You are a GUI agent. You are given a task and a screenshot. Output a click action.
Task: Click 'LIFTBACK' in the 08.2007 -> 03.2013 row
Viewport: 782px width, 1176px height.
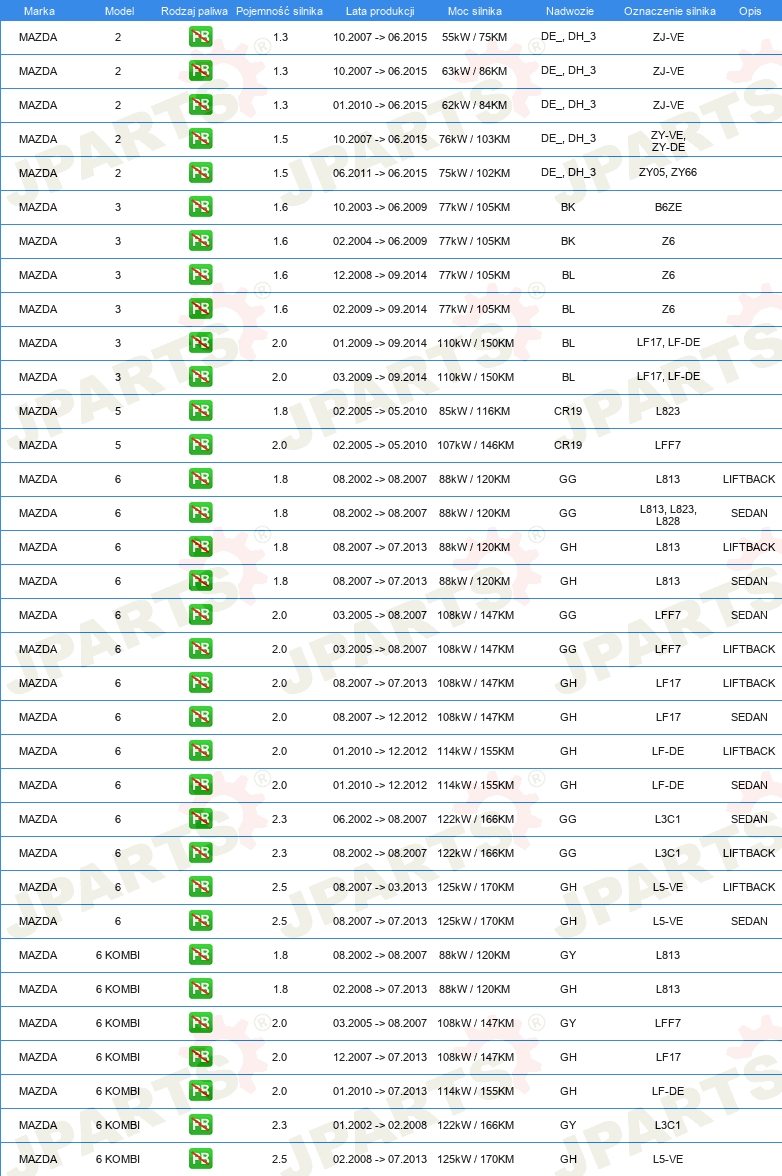point(749,887)
